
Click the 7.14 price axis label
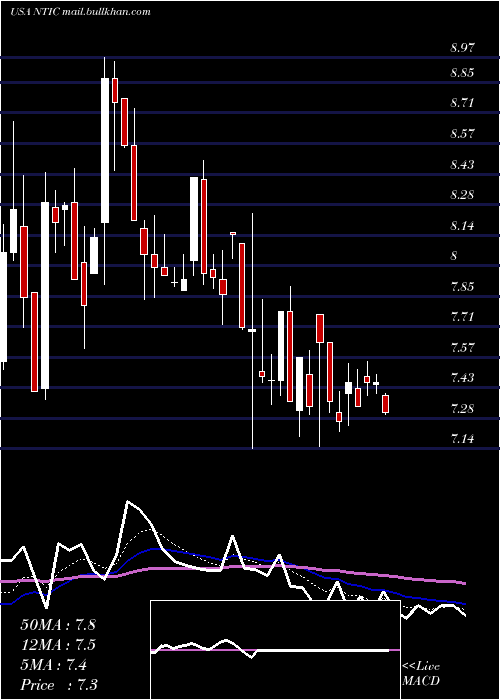tap(463, 439)
